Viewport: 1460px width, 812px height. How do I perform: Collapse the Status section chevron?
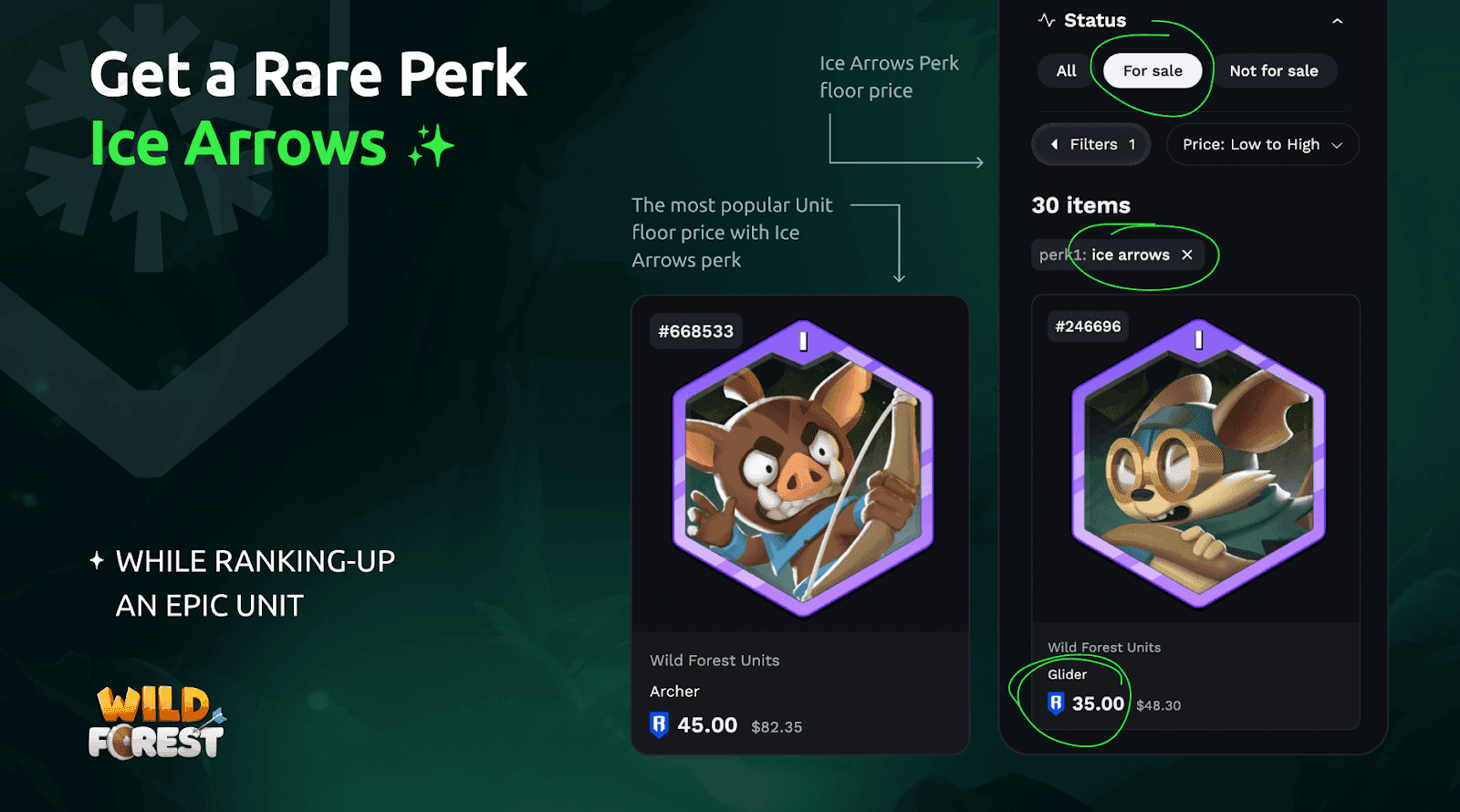[1337, 21]
